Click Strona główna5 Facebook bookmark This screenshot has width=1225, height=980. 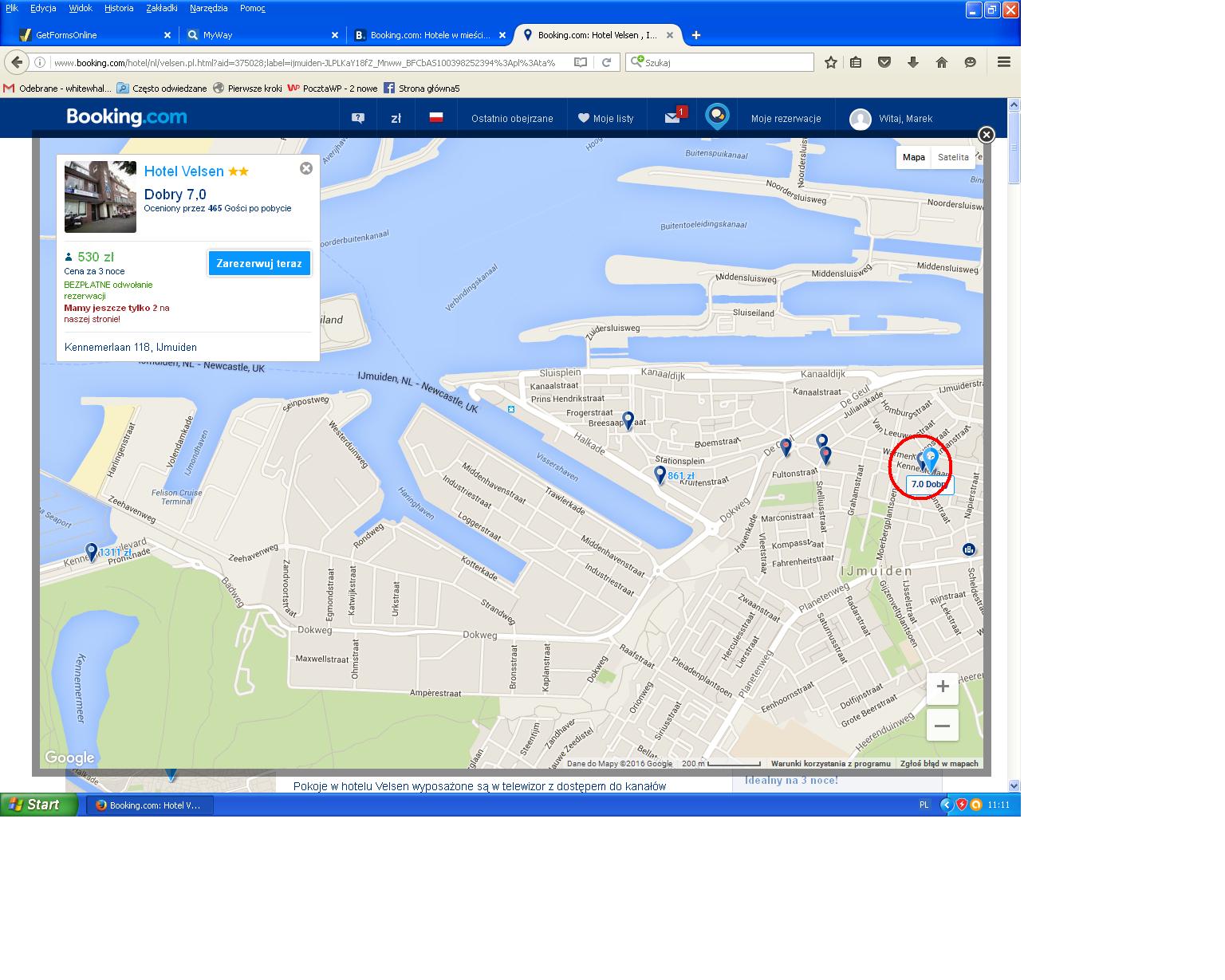pyautogui.click(x=422, y=89)
